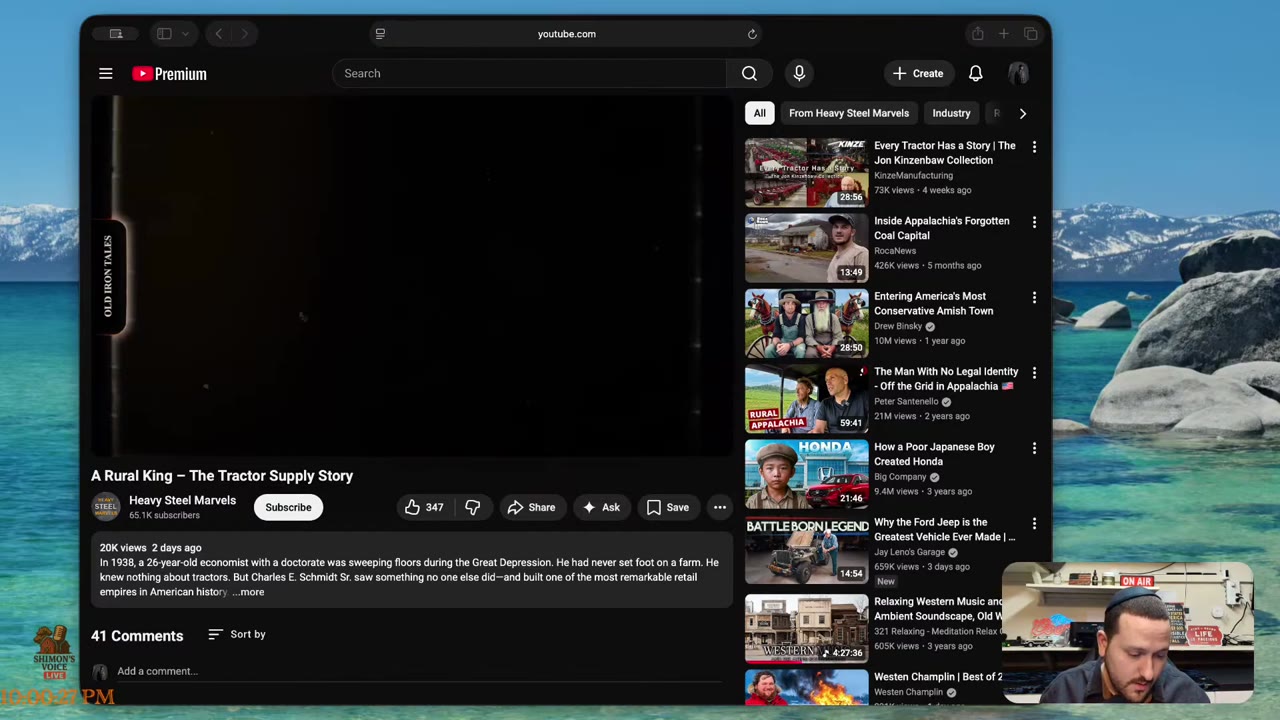1280x720 pixels.
Task: Click the 65.1K subscribers text
Action: tap(164, 516)
